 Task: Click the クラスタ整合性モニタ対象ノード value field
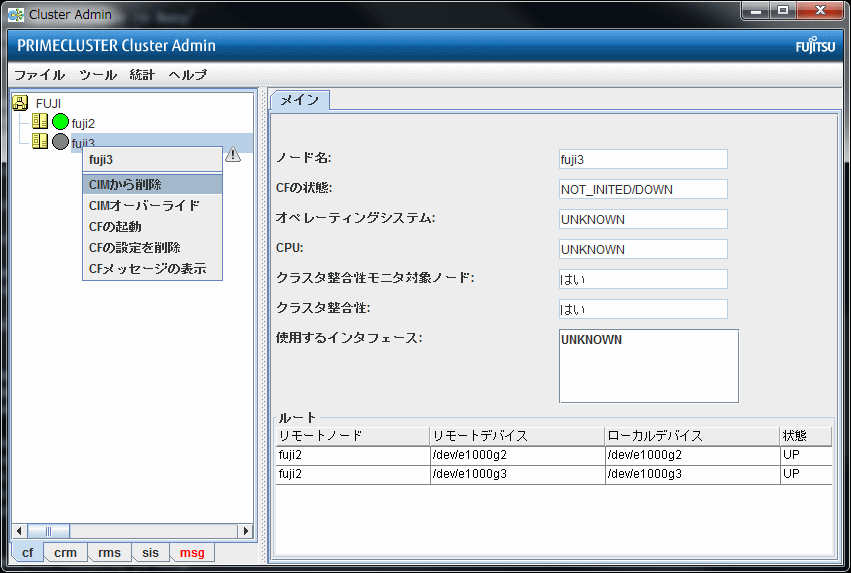pos(643,279)
